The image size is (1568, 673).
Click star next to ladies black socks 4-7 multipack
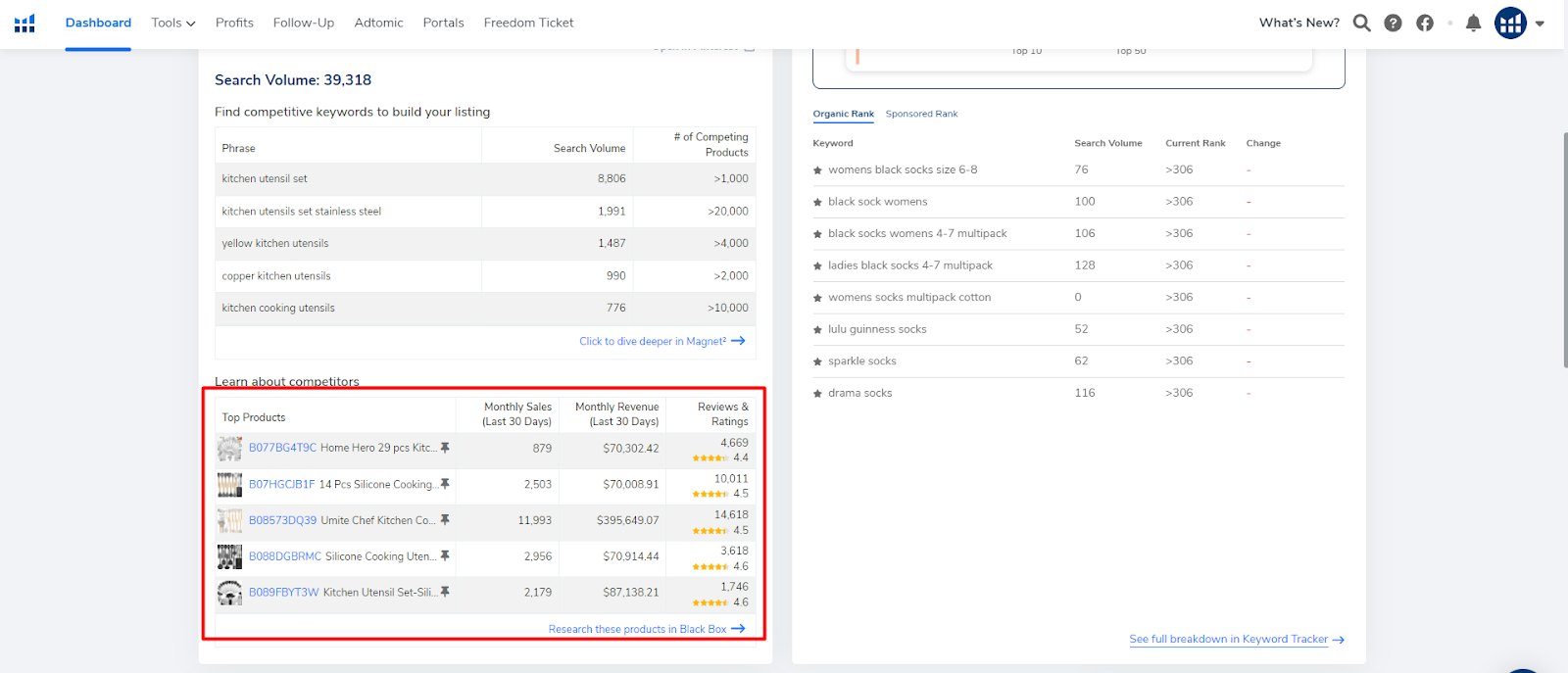(x=817, y=266)
